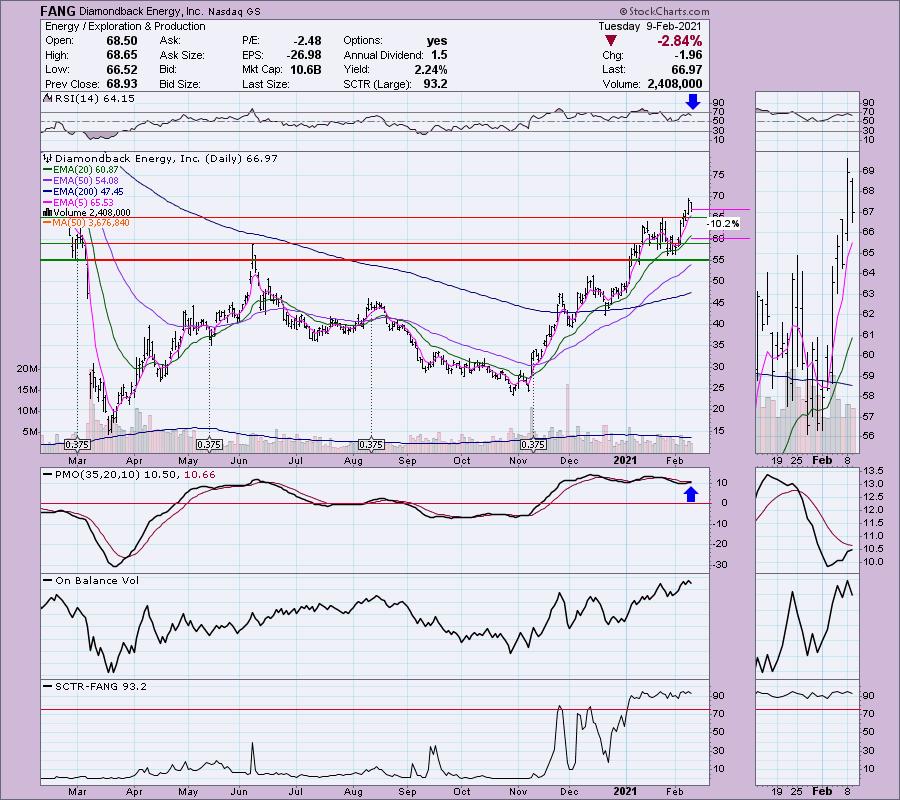The height and width of the screenshot is (800, 900).
Task: Click the Ask Size field label
Action: click(x=182, y=55)
